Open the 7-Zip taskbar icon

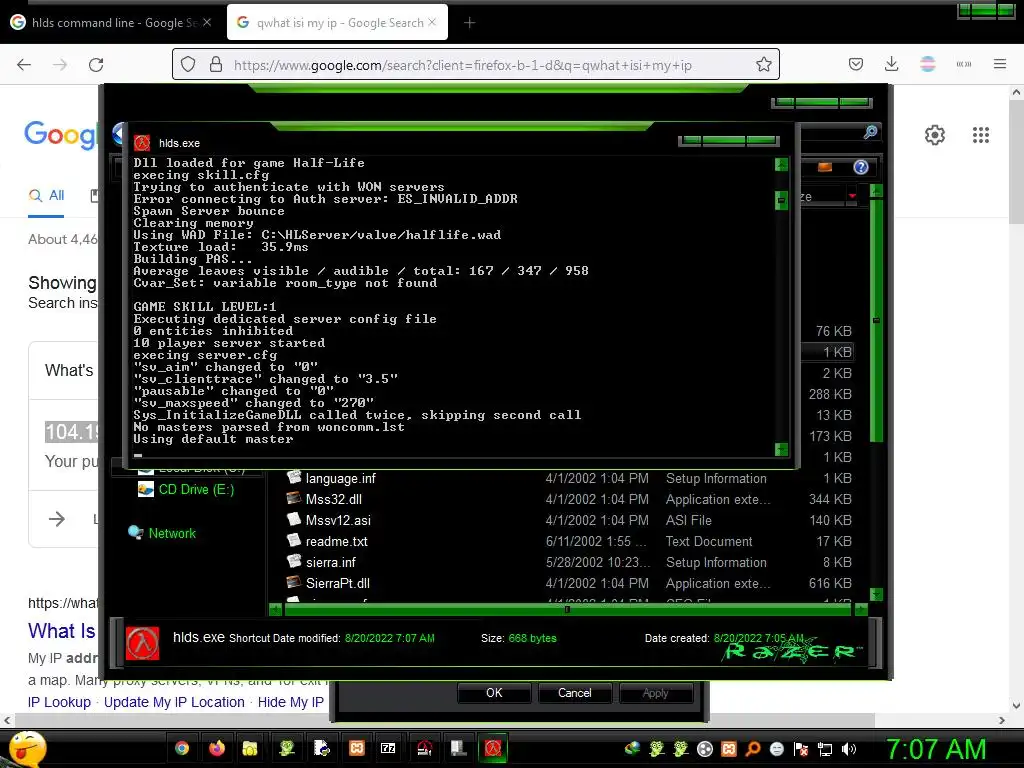(x=389, y=748)
